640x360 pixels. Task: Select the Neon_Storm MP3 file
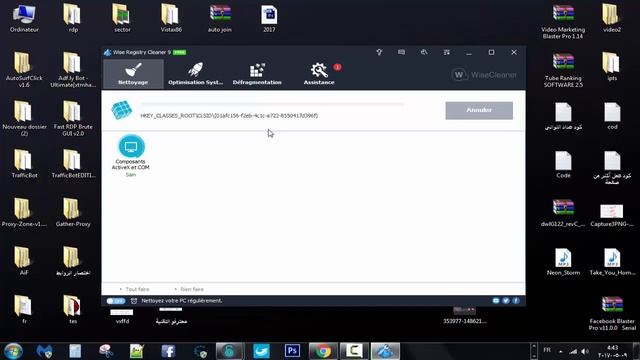point(563,261)
